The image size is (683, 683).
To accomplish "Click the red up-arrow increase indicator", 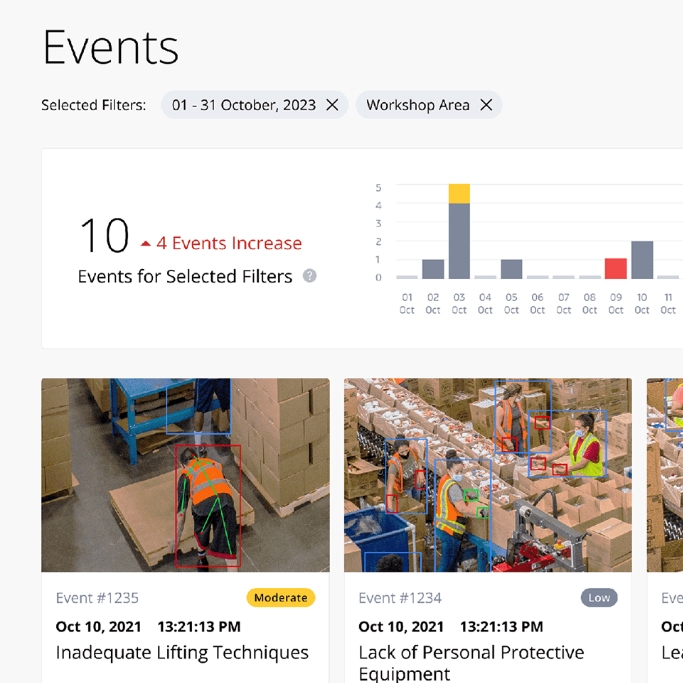I will [x=146, y=243].
